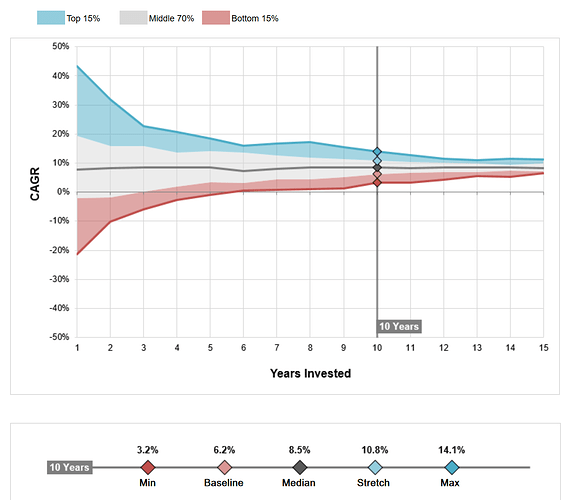Click the 3.2% Min value label
Viewport: 571px width, 500px height.
pyautogui.click(x=147, y=450)
